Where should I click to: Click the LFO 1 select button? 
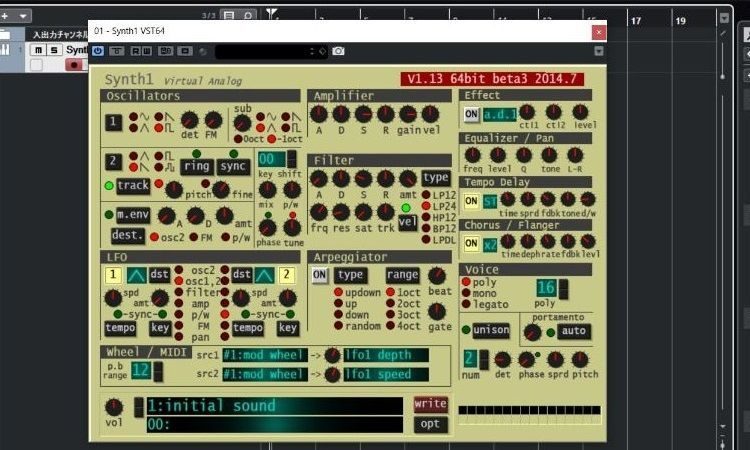[x=113, y=275]
